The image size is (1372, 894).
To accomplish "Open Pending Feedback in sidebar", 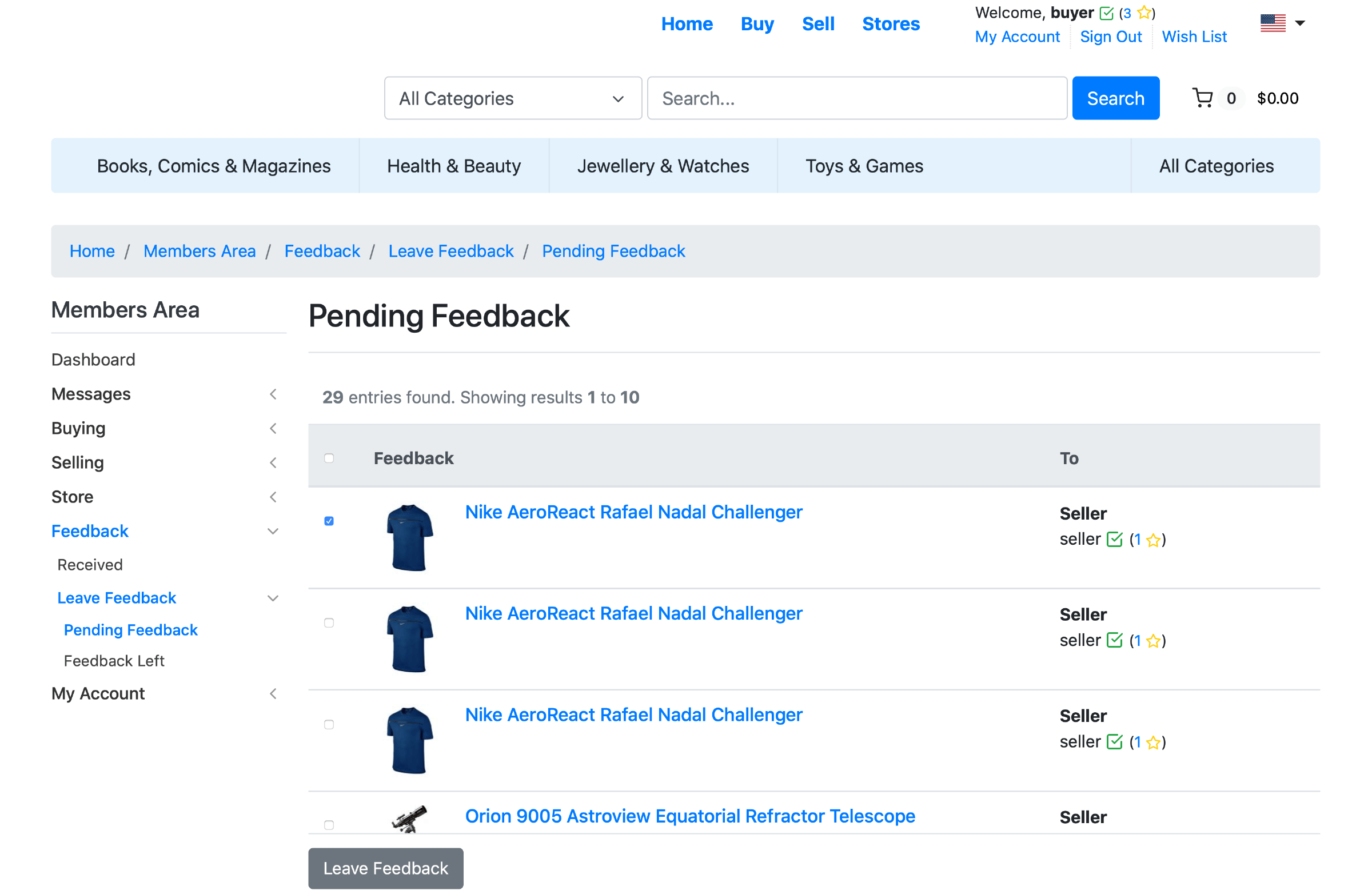I will (x=131, y=630).
